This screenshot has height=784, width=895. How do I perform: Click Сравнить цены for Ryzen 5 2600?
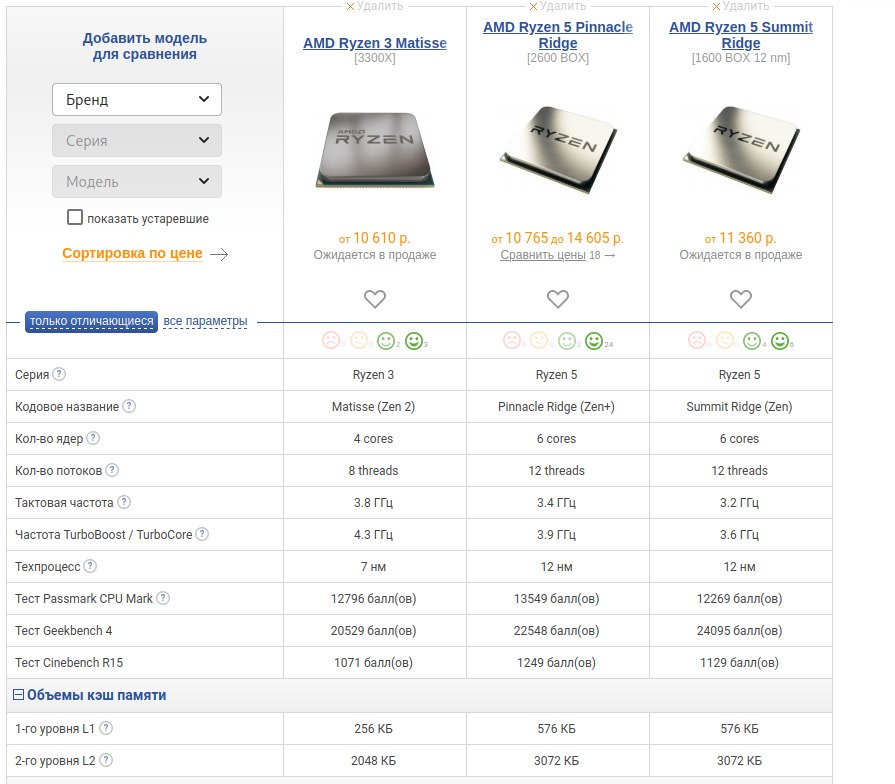(543, 255)
